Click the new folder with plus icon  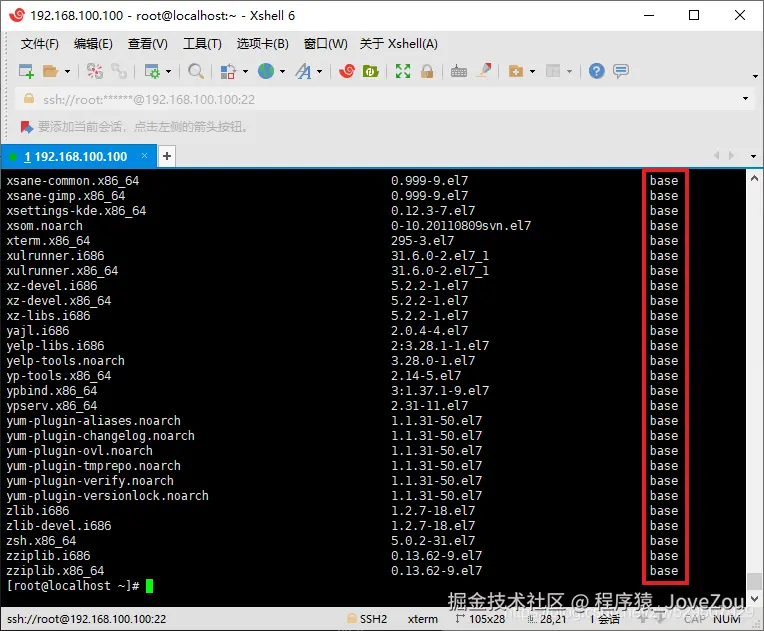516,71
